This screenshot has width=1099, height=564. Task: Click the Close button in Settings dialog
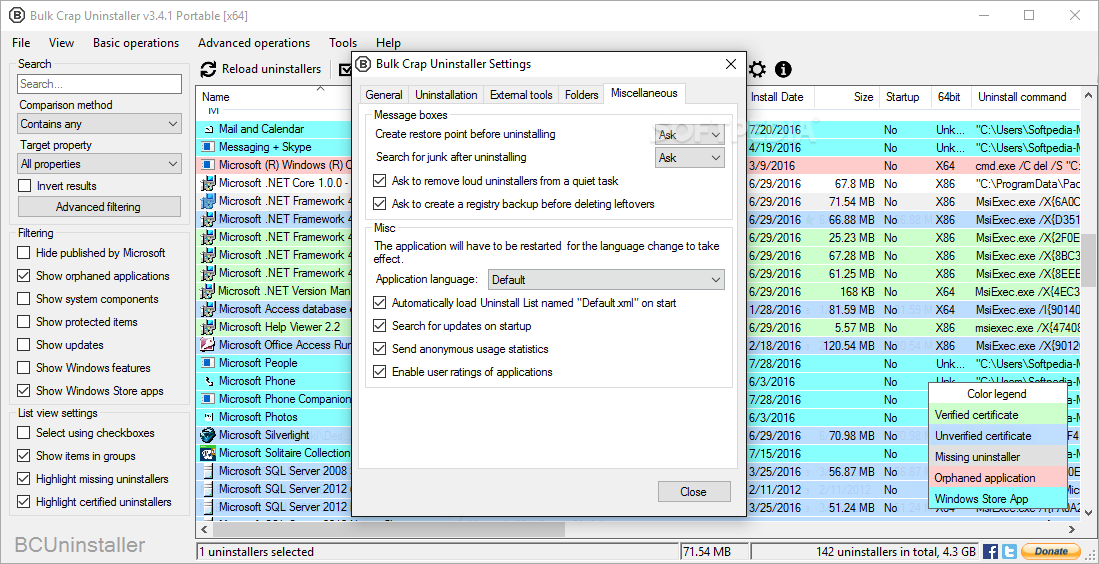[693, 492]
